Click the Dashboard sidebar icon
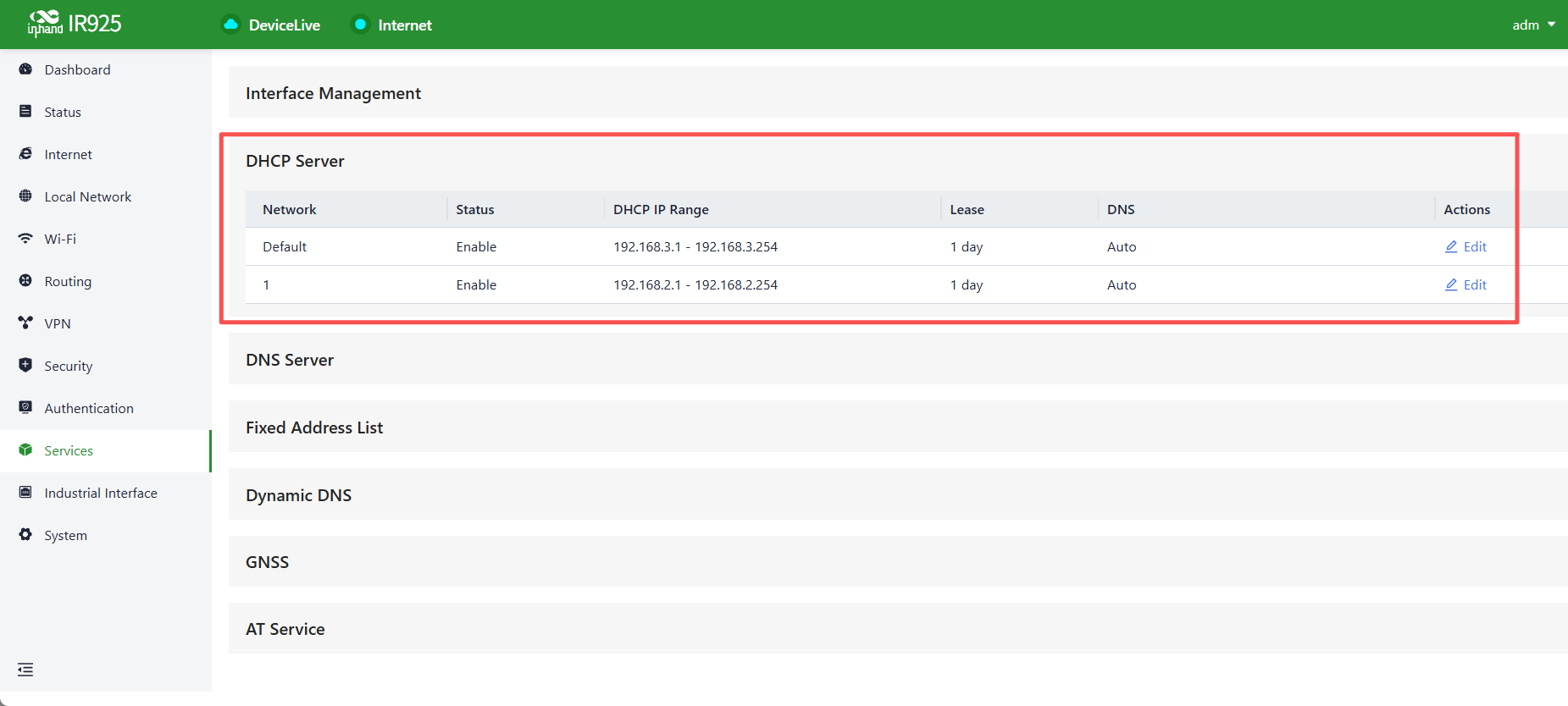 point(25,69)
